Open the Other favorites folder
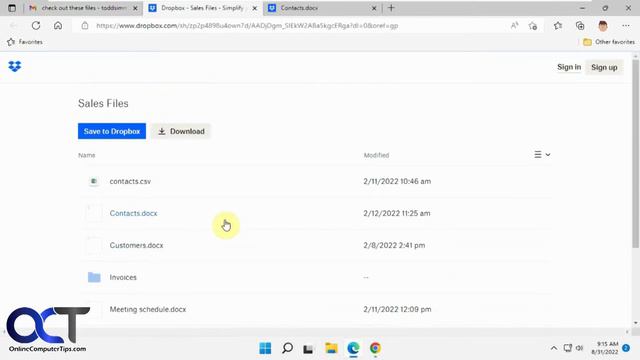This screenshot has height=360, width=640. click(609, 42)
